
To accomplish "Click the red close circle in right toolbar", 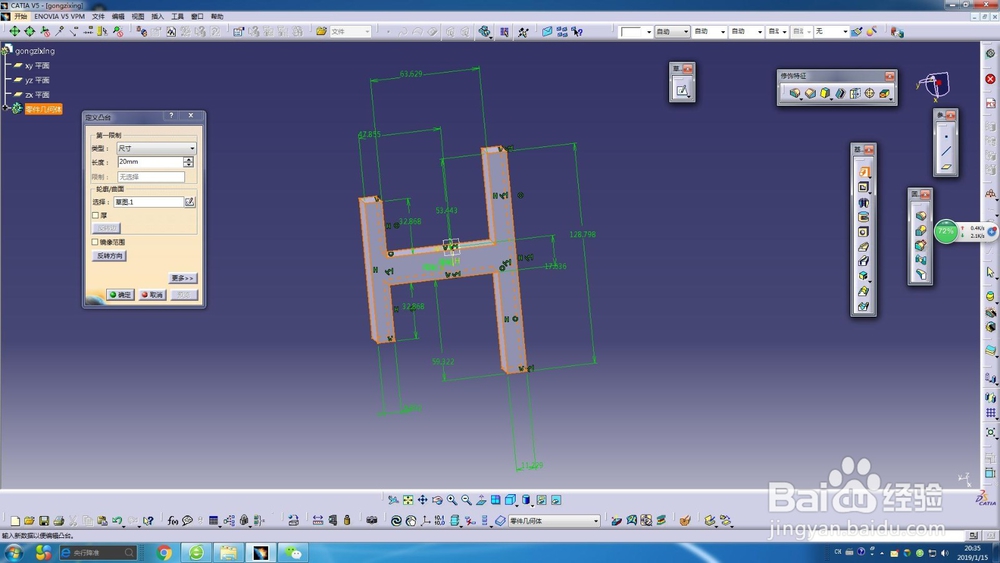I will pyautogui.click(x=990, y=79).
